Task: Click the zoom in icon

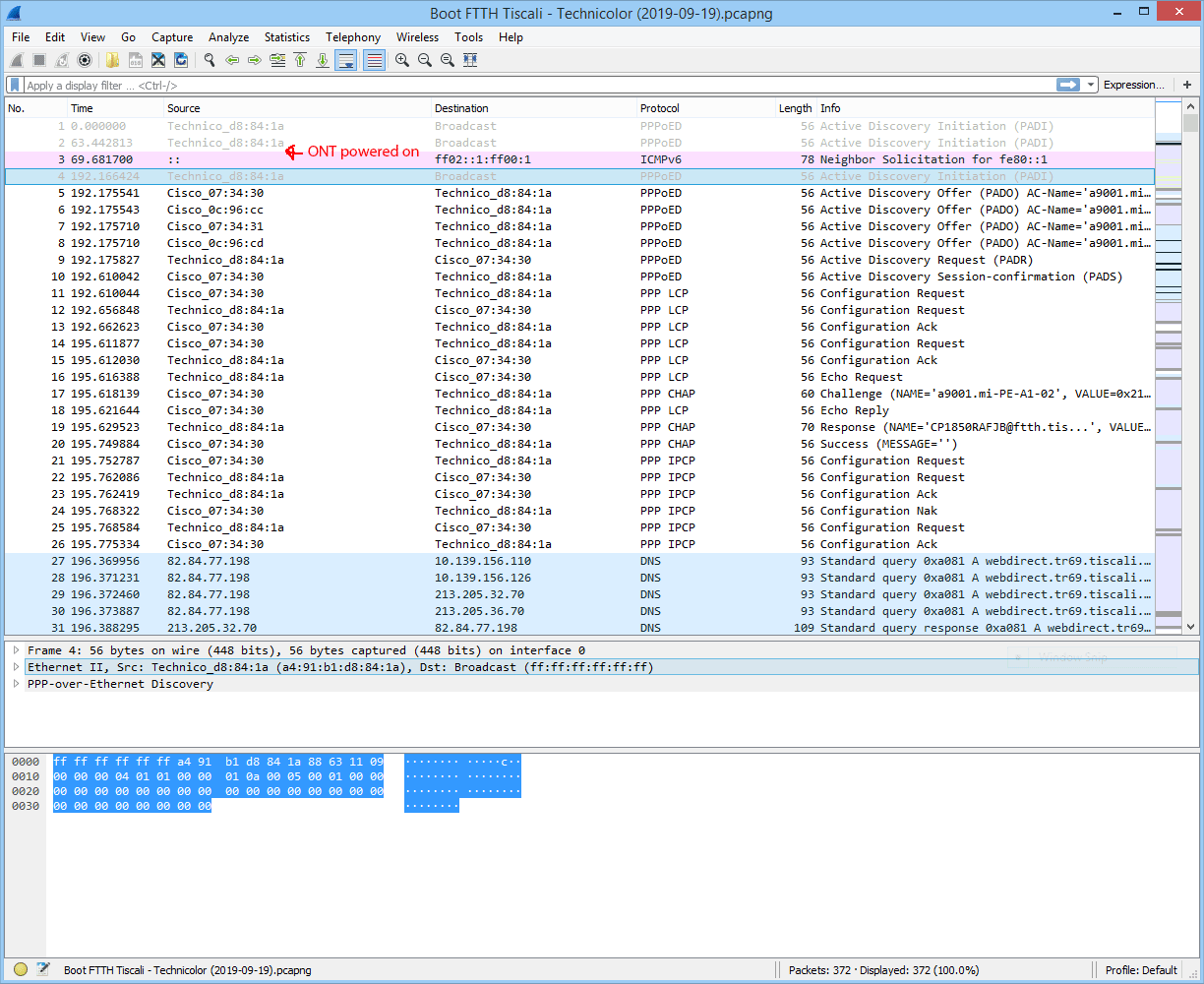Action: (x=402, y=60)
